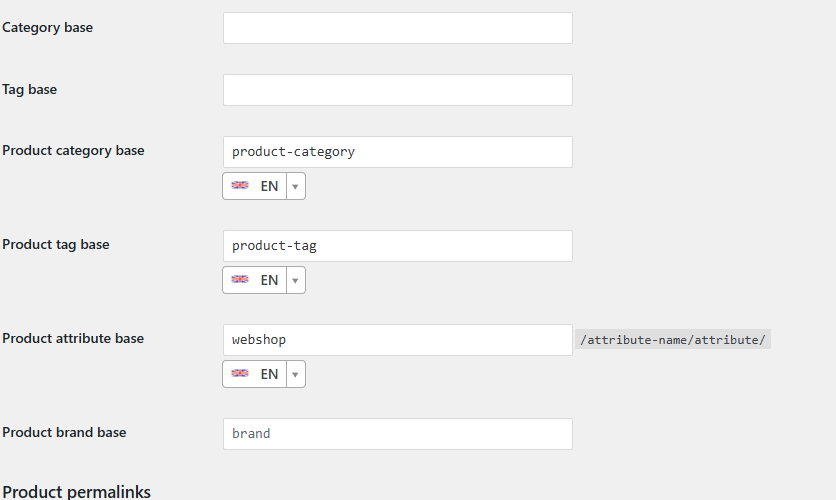Screen dimensions: 836x500
Task: Click UK flag icon below webshop field
Action: click(x=240, y=373)
